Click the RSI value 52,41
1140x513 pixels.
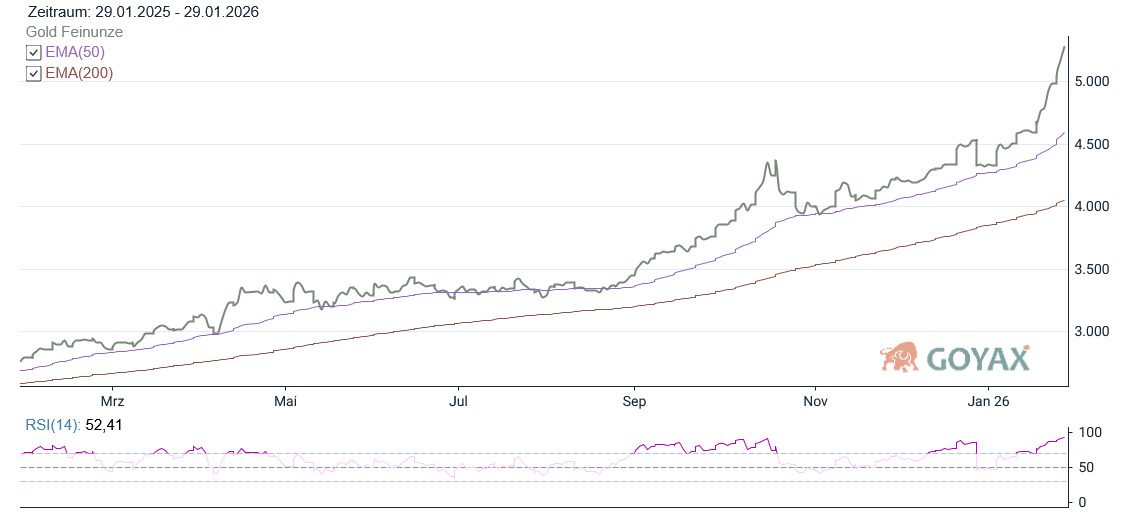pos(106,425)
